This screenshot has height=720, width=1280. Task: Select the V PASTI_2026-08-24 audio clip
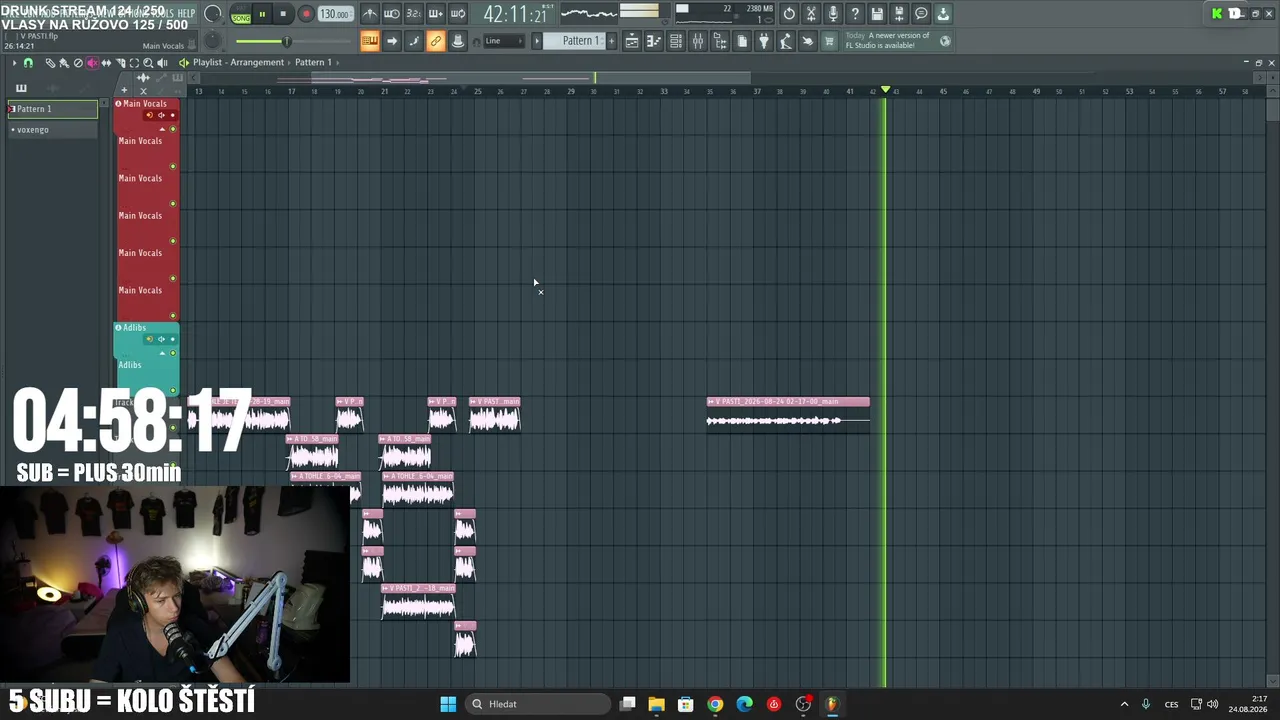click(788, 415)
